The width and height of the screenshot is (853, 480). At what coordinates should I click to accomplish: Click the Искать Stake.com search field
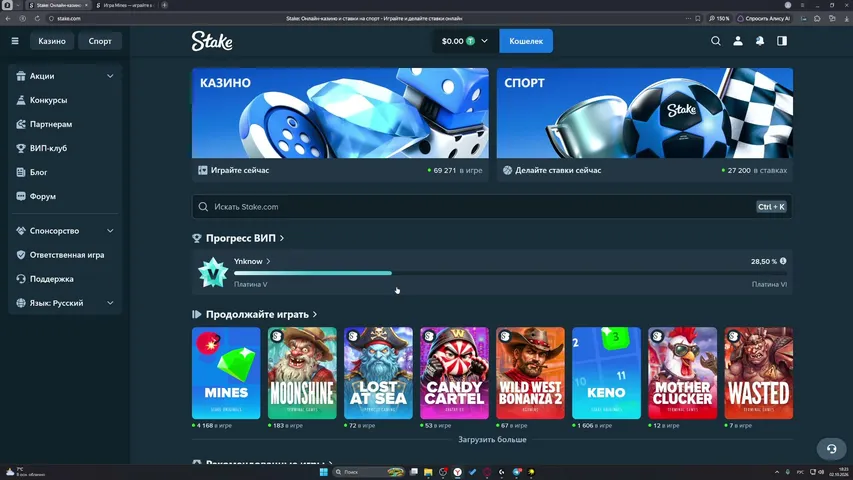(492, 207)
